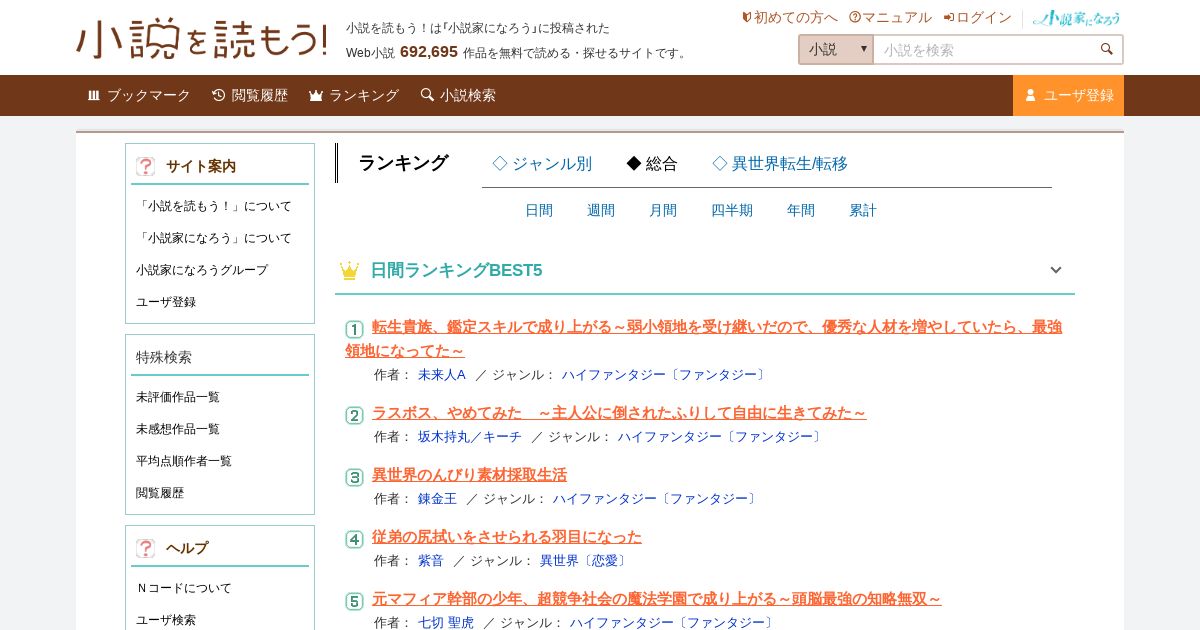Click rank number 1 badge

[354, 329]
